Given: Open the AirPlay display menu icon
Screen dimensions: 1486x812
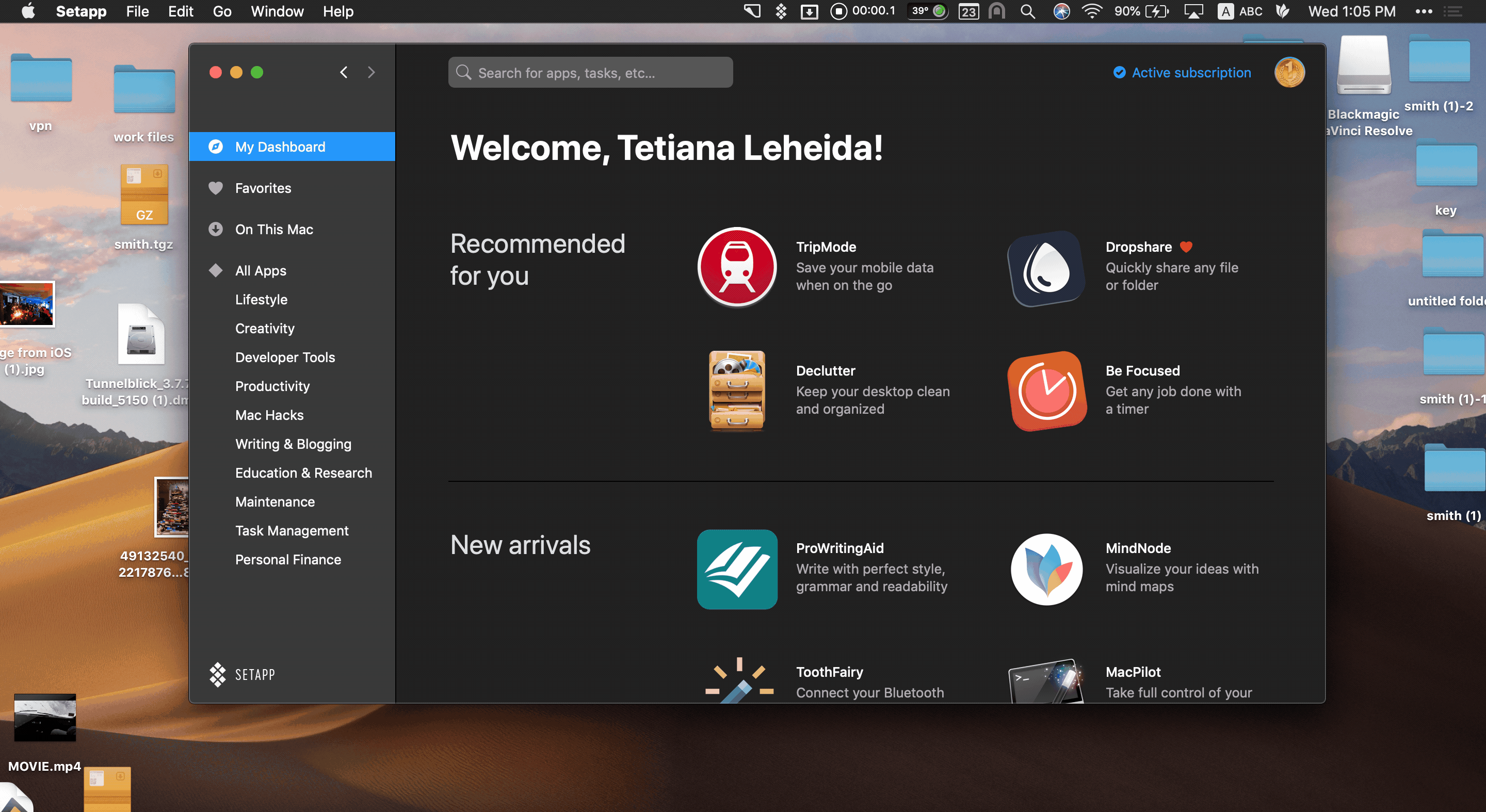Looking at the screenshot, I should (1193, 11).
